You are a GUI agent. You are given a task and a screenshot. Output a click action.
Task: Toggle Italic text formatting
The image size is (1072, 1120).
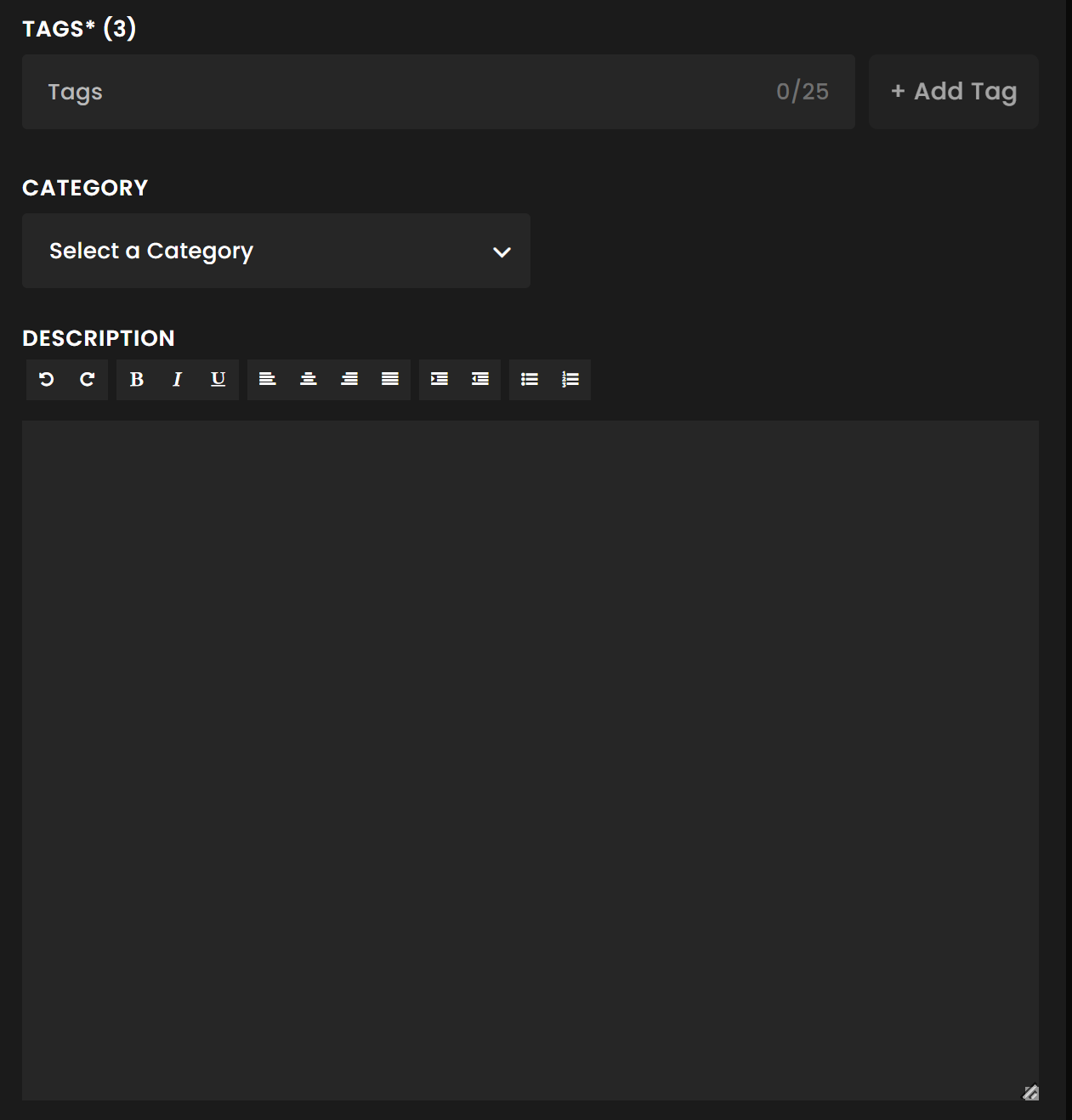coord(177,379)
